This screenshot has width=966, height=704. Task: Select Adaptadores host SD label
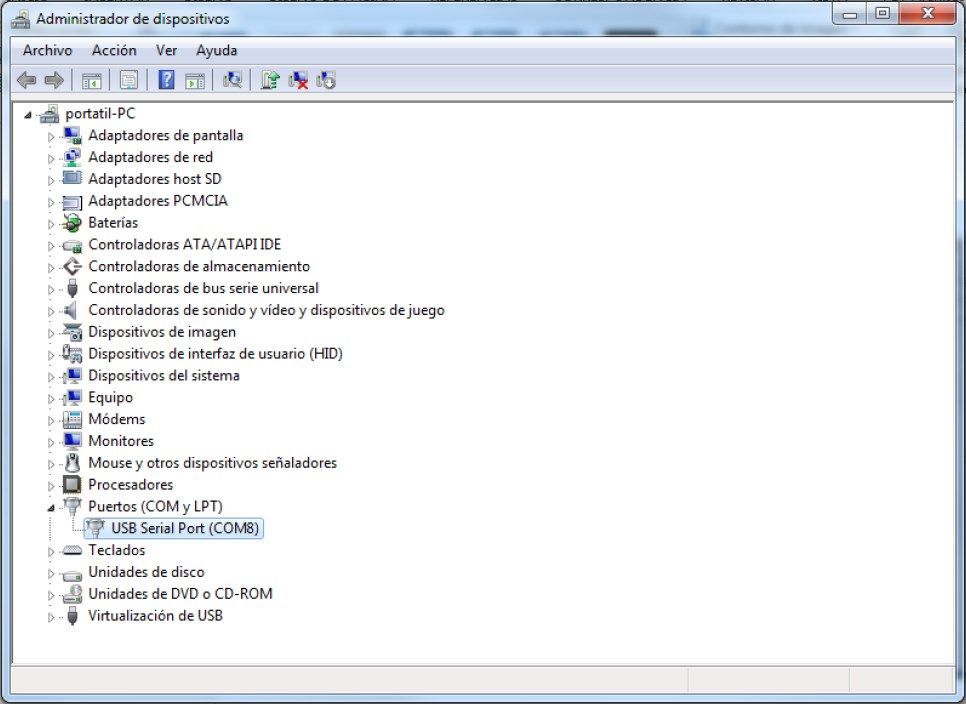155,179
